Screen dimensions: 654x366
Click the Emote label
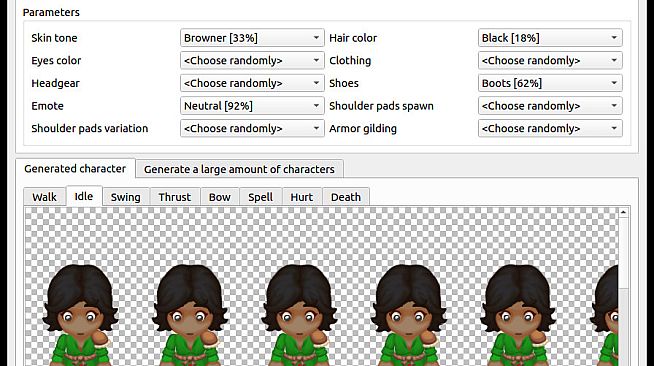click(x=48, y=106)
